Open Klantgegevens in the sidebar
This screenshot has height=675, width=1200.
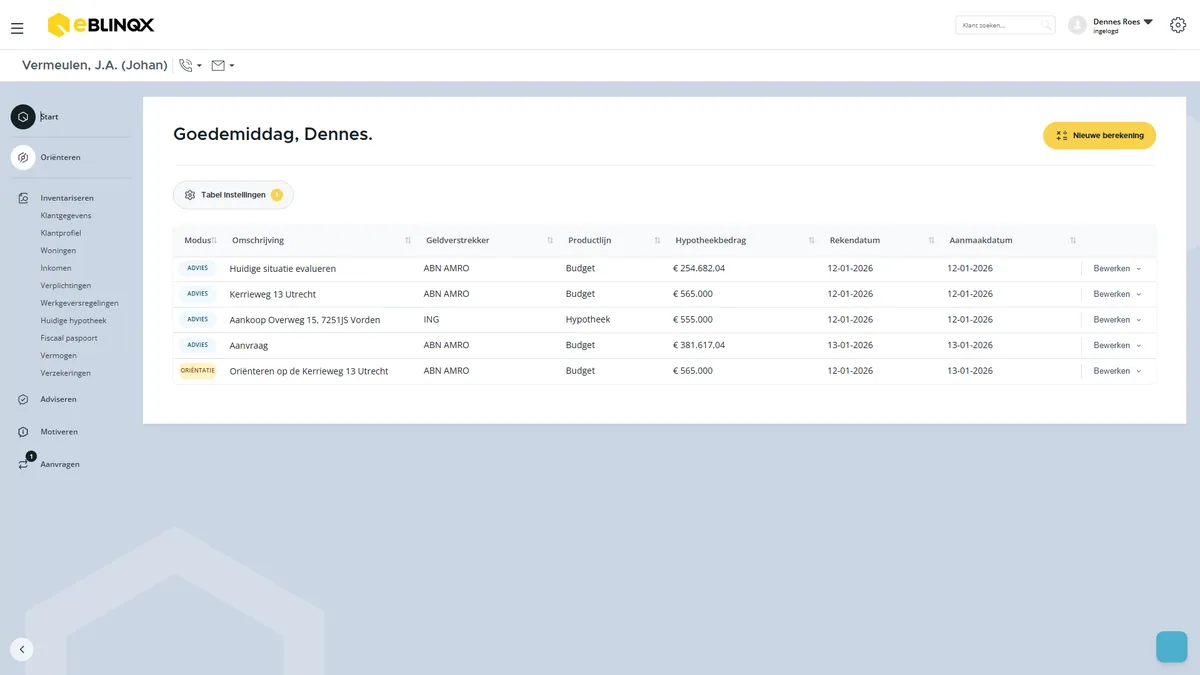[66, 216]
